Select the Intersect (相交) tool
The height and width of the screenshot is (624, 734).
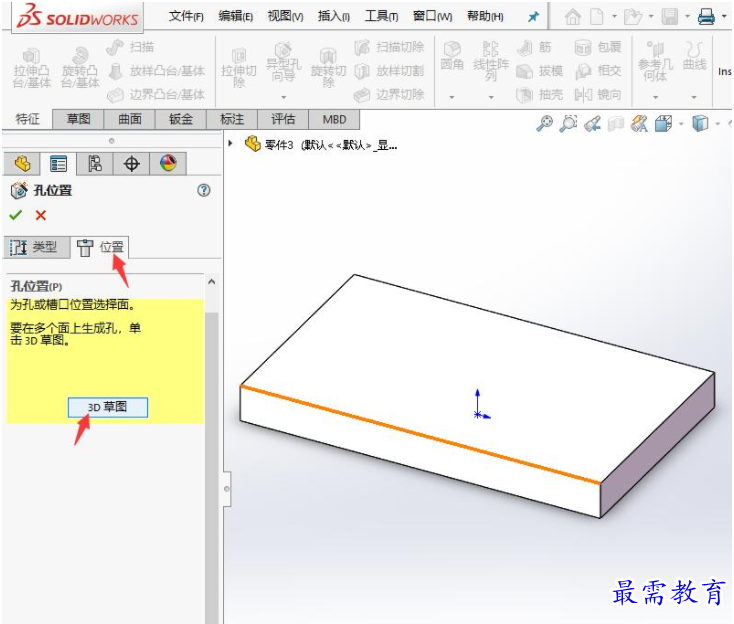[x=598, y=71]
